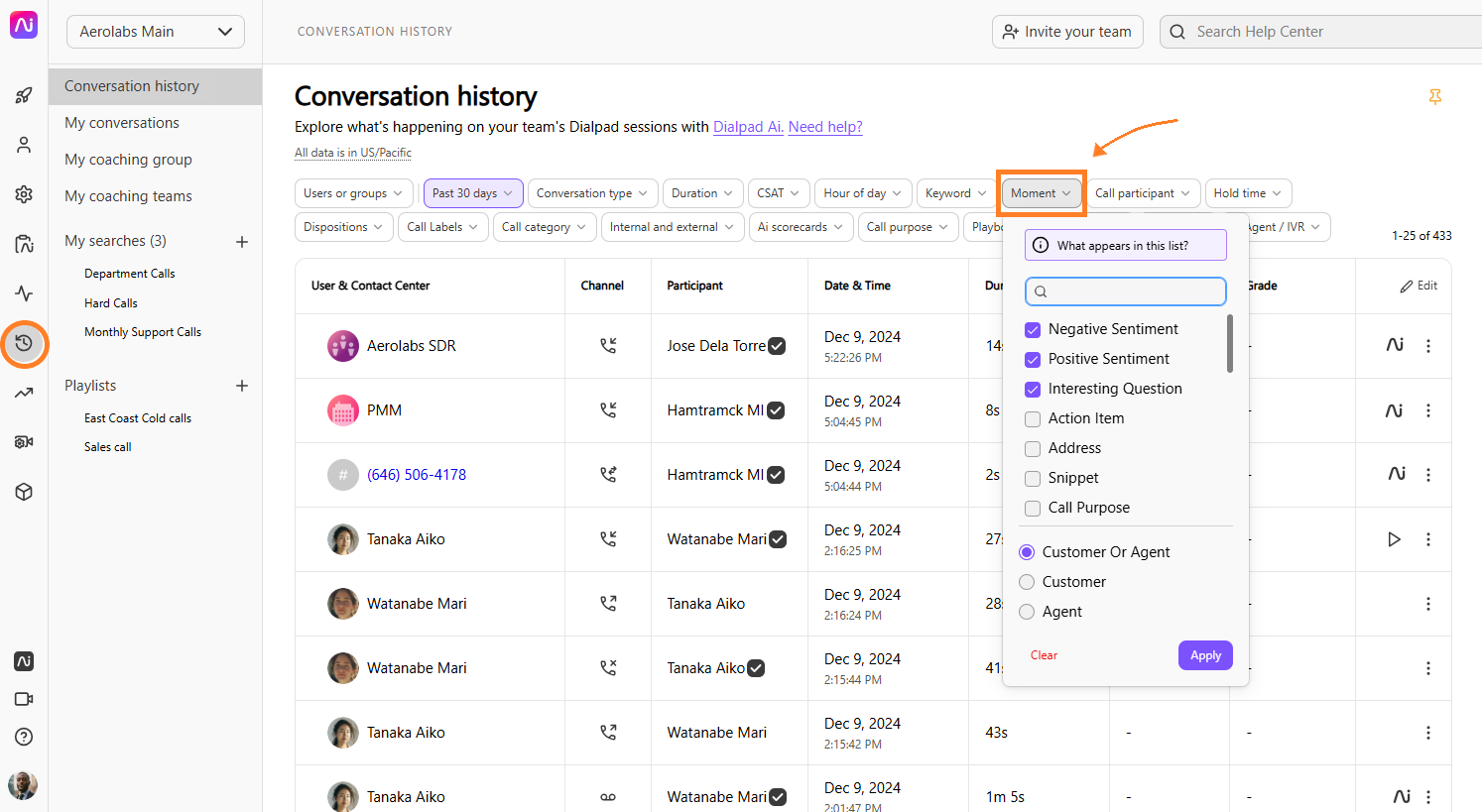The width and height of the screenshot is (1482, 812).
Task: Click the info icon What appears in this list
Action: [x=1041, y=245]
